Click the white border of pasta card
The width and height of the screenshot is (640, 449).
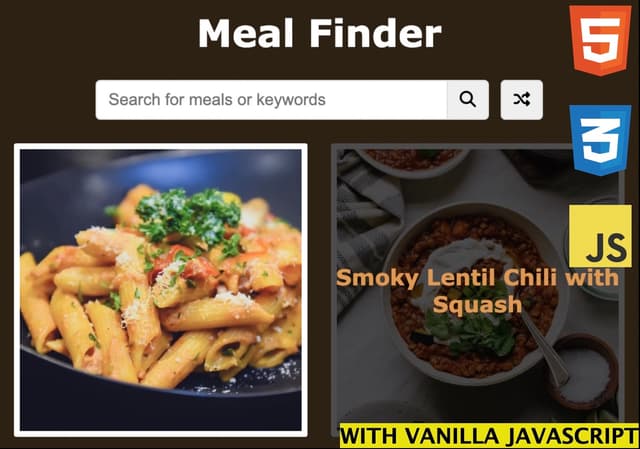tap(161, 147)
